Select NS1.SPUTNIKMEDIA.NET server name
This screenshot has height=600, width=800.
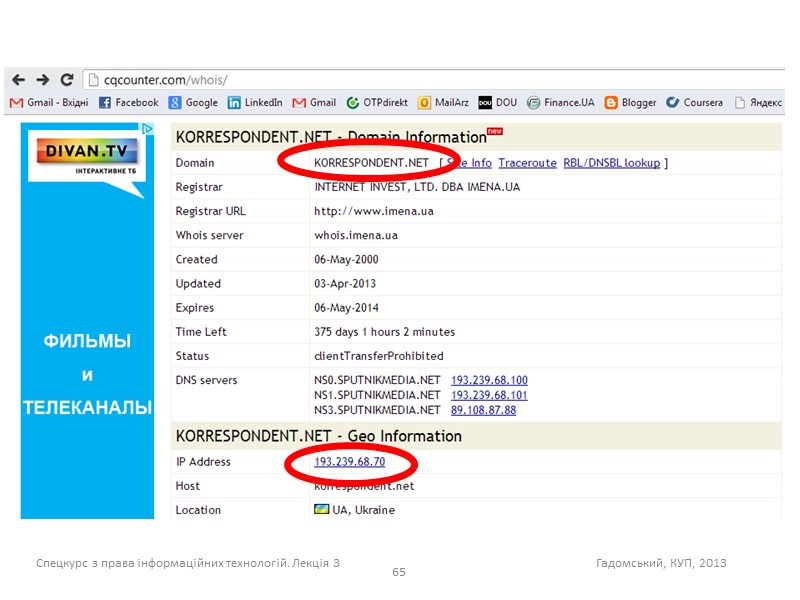pos(377,395)
